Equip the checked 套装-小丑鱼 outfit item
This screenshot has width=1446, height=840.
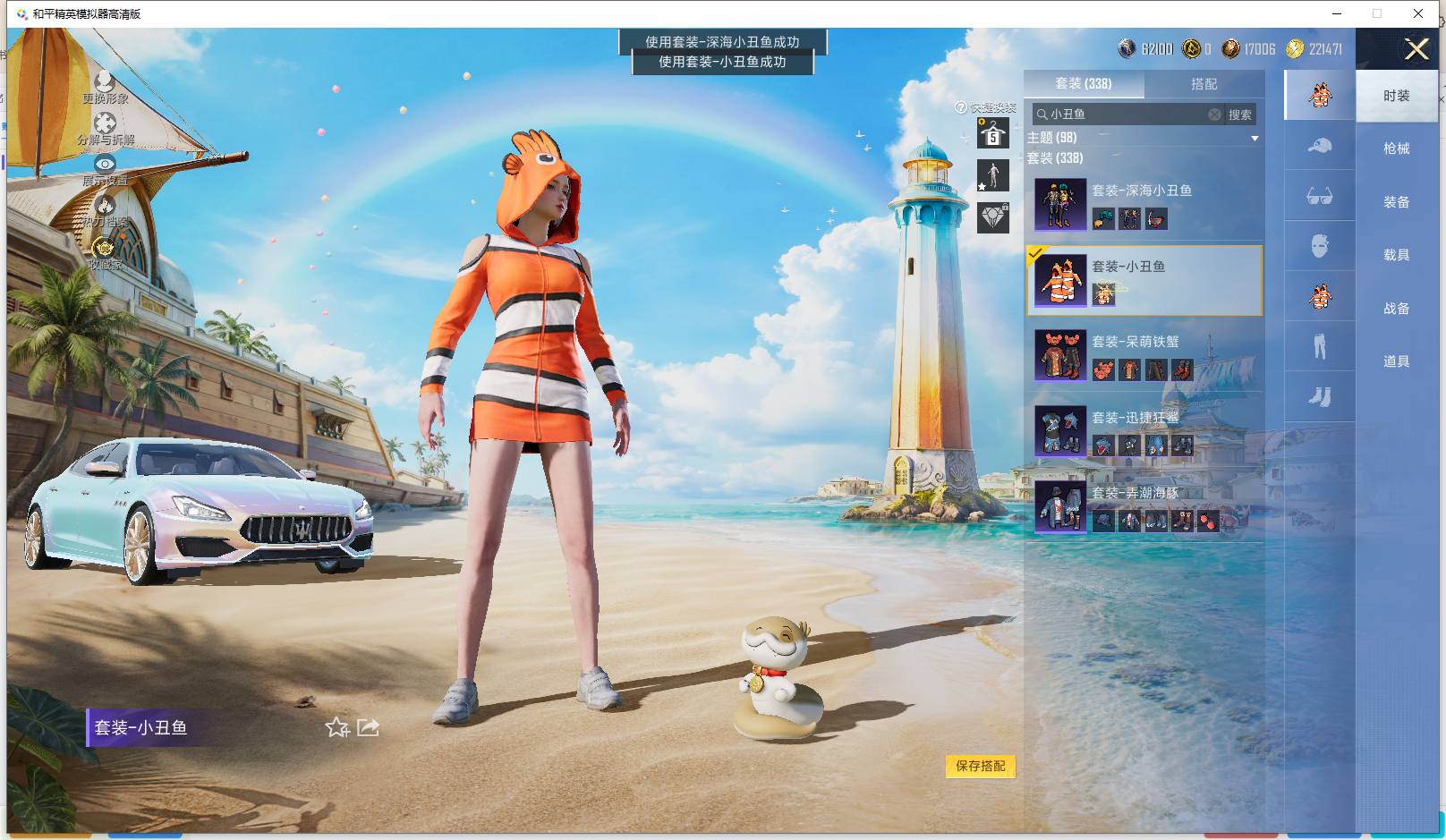[x=1144, y=280]
